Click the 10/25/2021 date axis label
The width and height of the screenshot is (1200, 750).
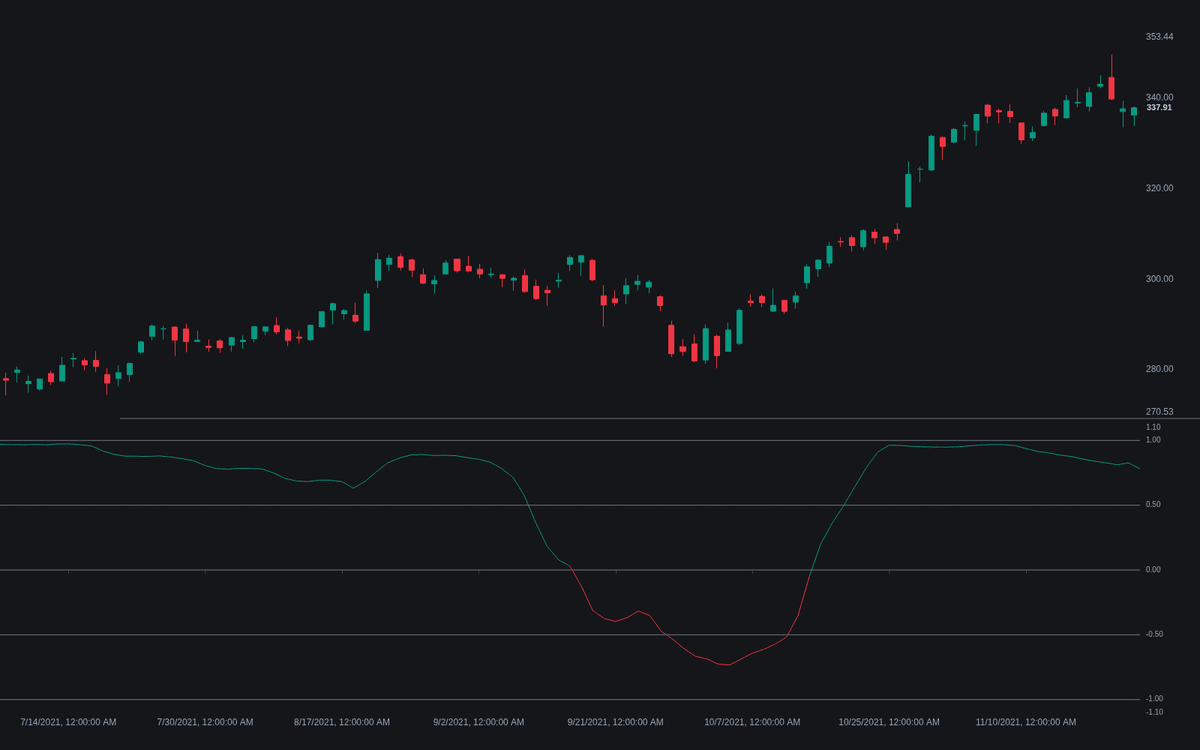tap(889, 722)
